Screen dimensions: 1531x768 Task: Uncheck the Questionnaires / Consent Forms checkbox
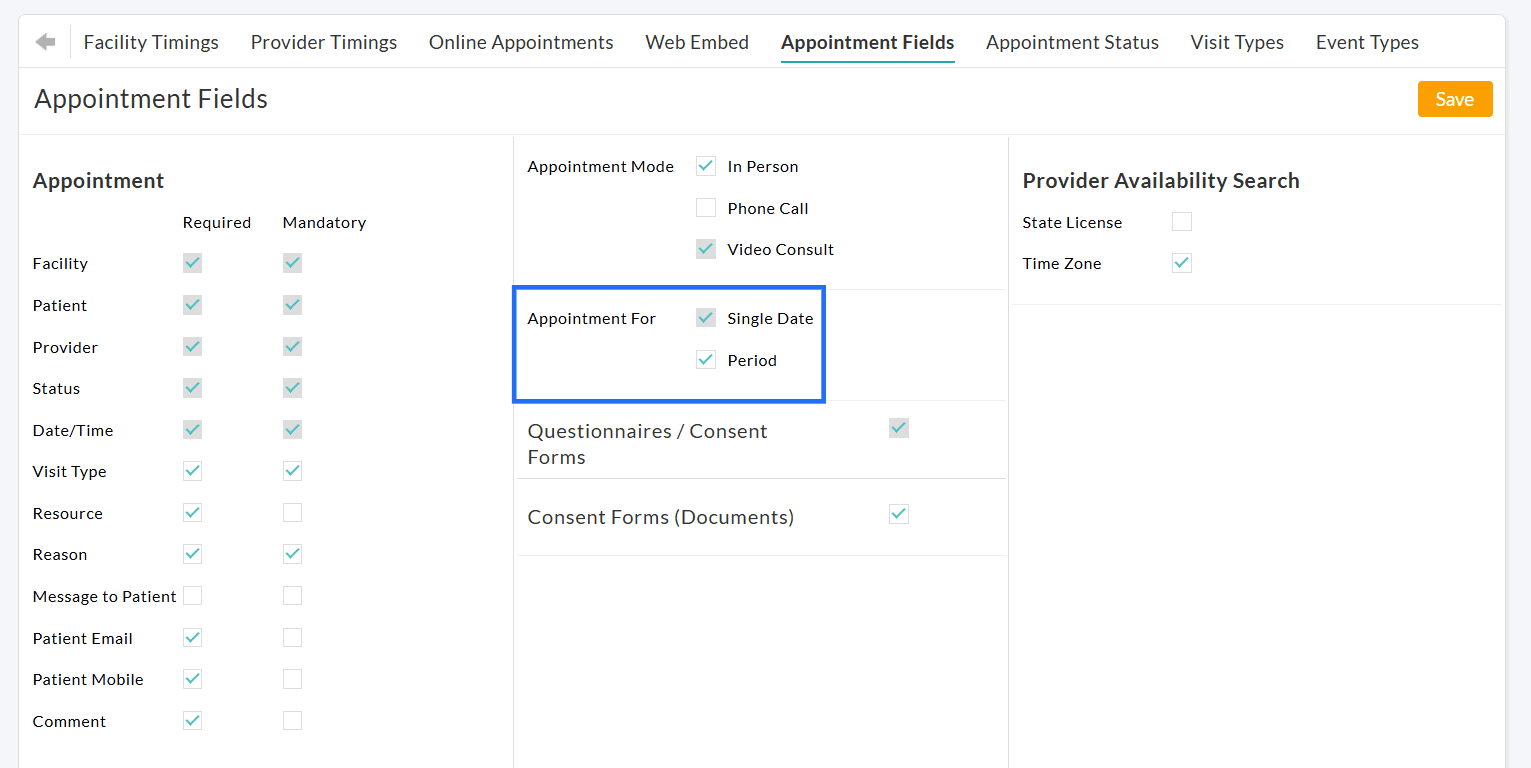click(x=898, y=427)
